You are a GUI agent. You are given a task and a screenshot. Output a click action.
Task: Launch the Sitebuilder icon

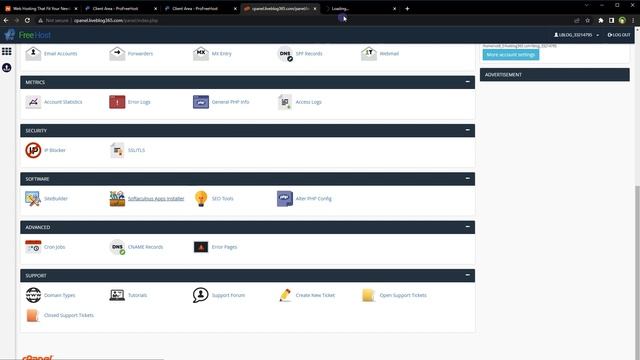[x=33, y=199]
